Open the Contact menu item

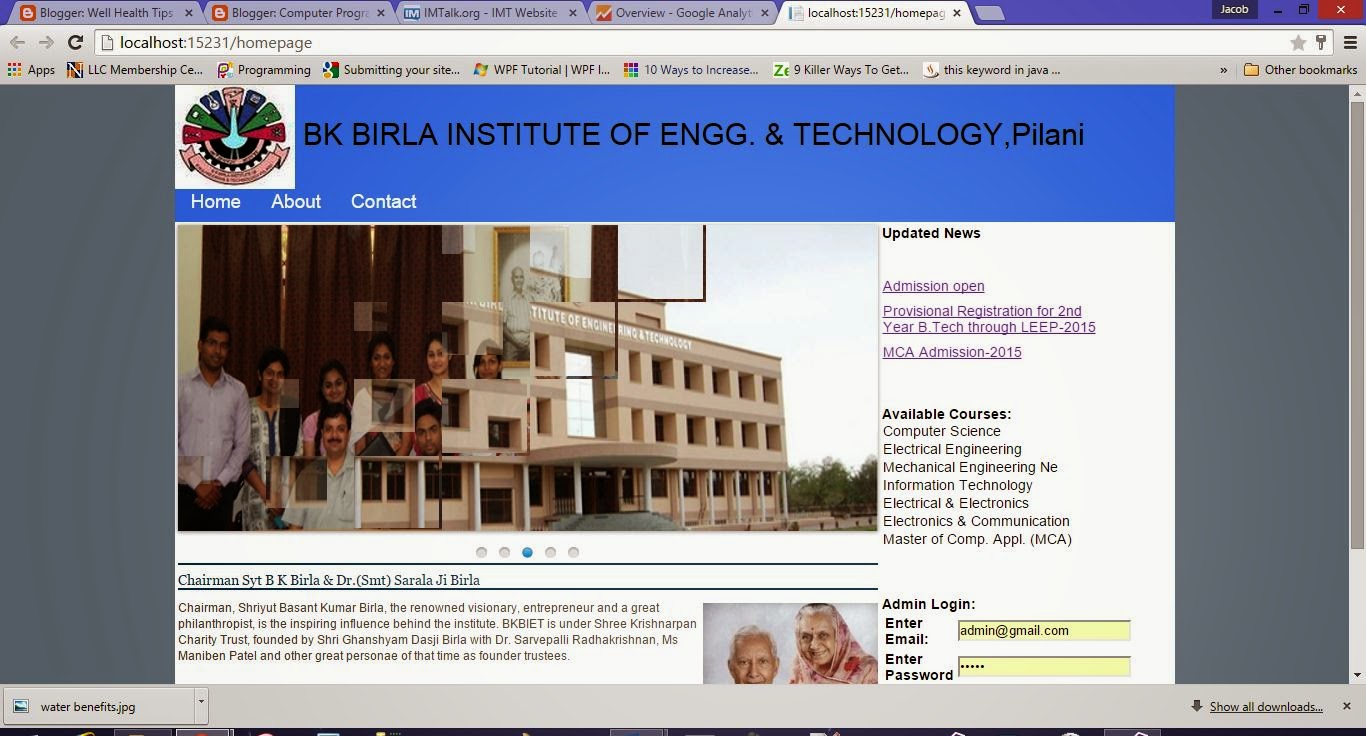coord(383,201)
